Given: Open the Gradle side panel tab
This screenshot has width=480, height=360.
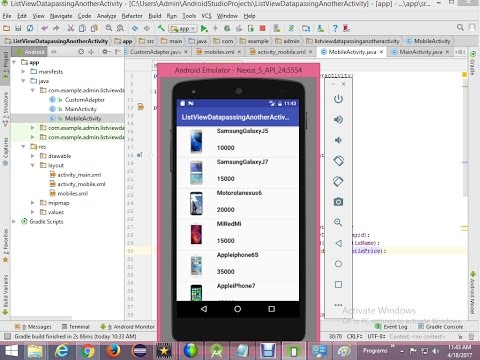Looking at the screenshot, I should pyautogui.click(x=473, y=63).
